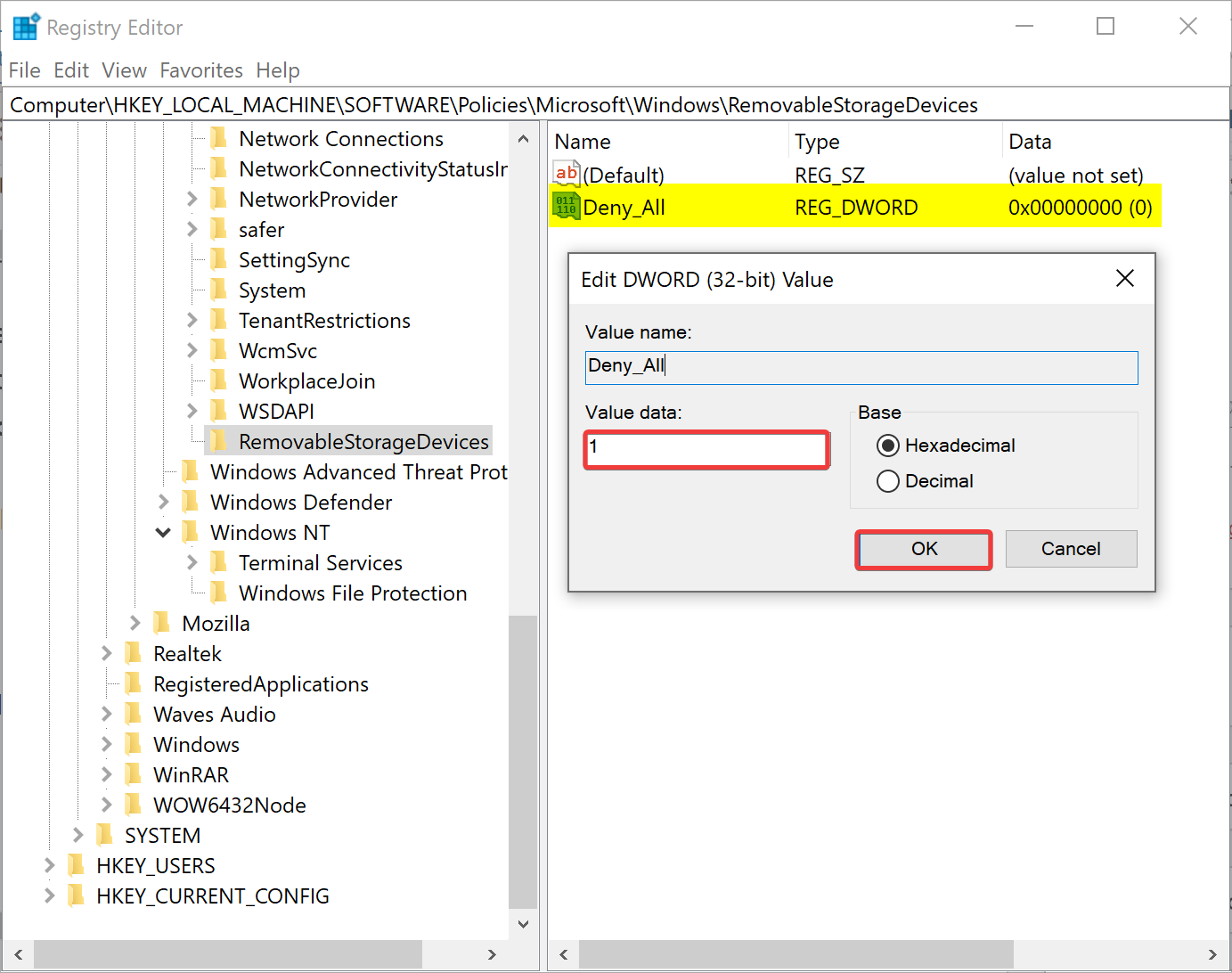
Task: Collapse the Windows NT key
Action: coord(163,532)
